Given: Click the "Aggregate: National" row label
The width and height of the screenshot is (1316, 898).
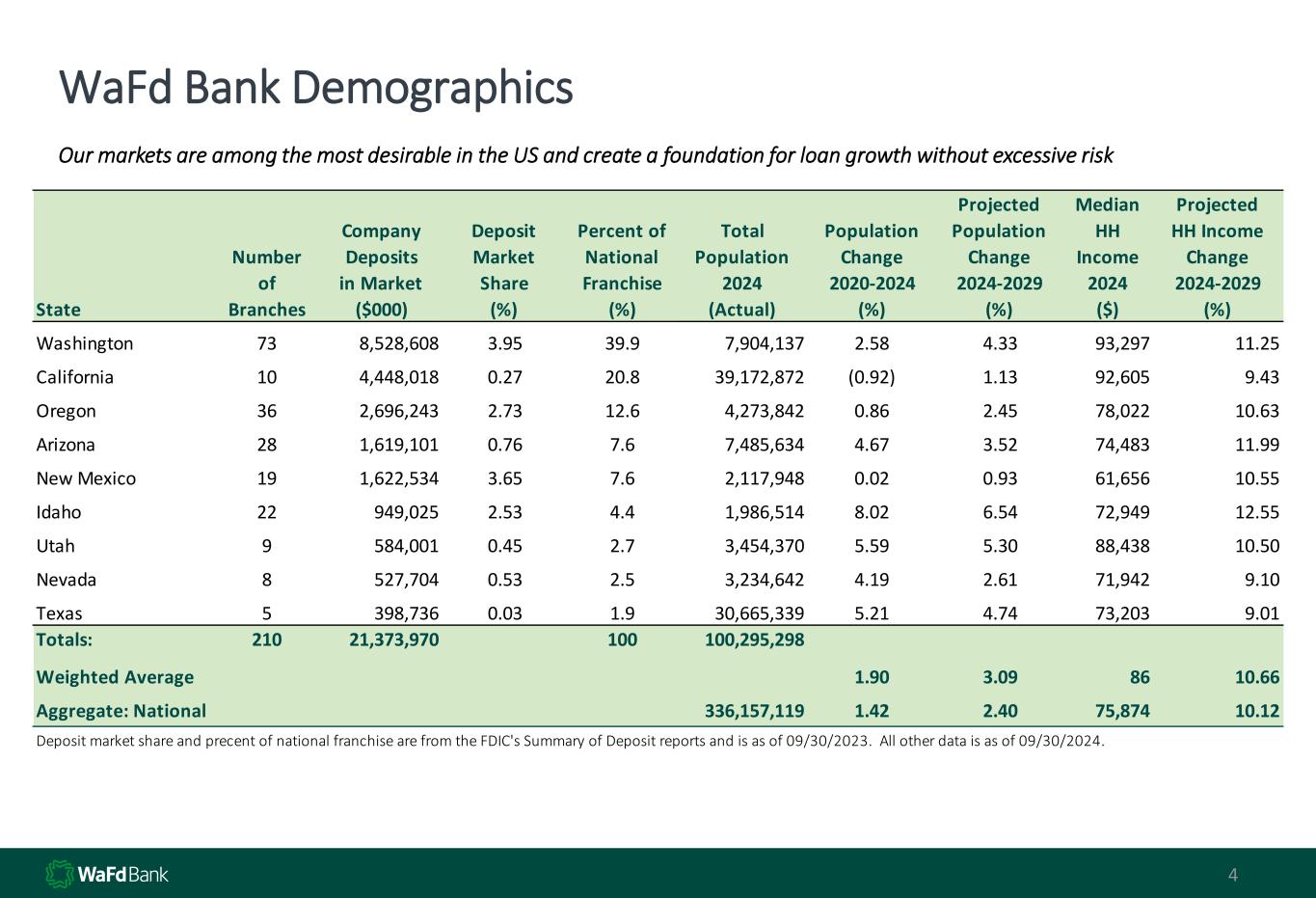Looking at the screenshot, I should (x=121, y=711).
